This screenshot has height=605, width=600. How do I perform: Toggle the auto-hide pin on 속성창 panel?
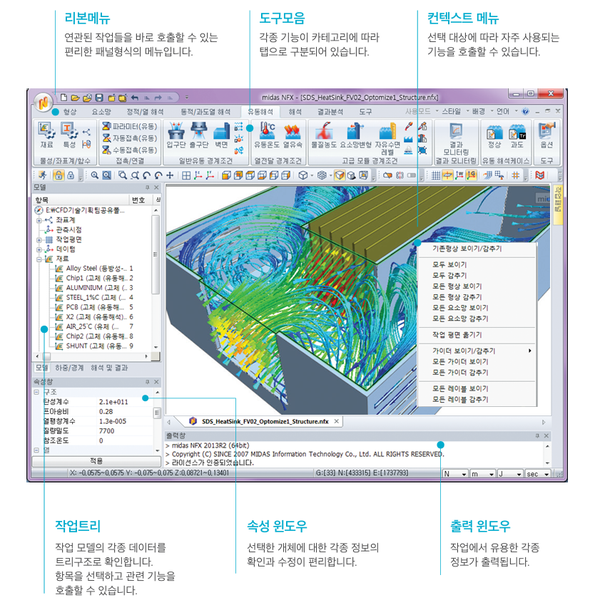(147, 382)
